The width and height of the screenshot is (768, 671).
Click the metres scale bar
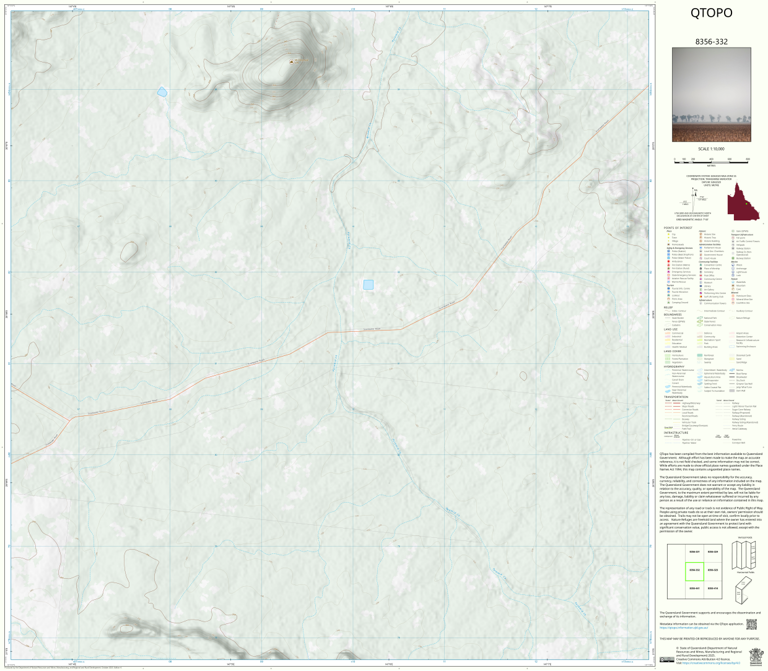711,161
